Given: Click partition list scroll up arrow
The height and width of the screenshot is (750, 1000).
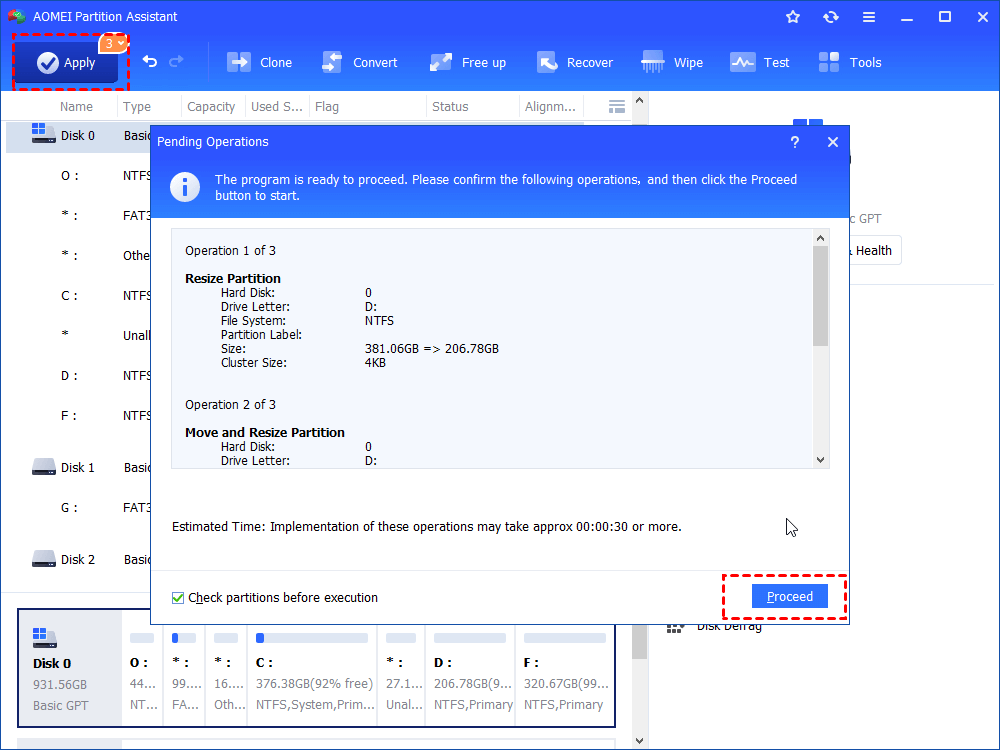Looking at the screenshot, I should click(640, 100).
